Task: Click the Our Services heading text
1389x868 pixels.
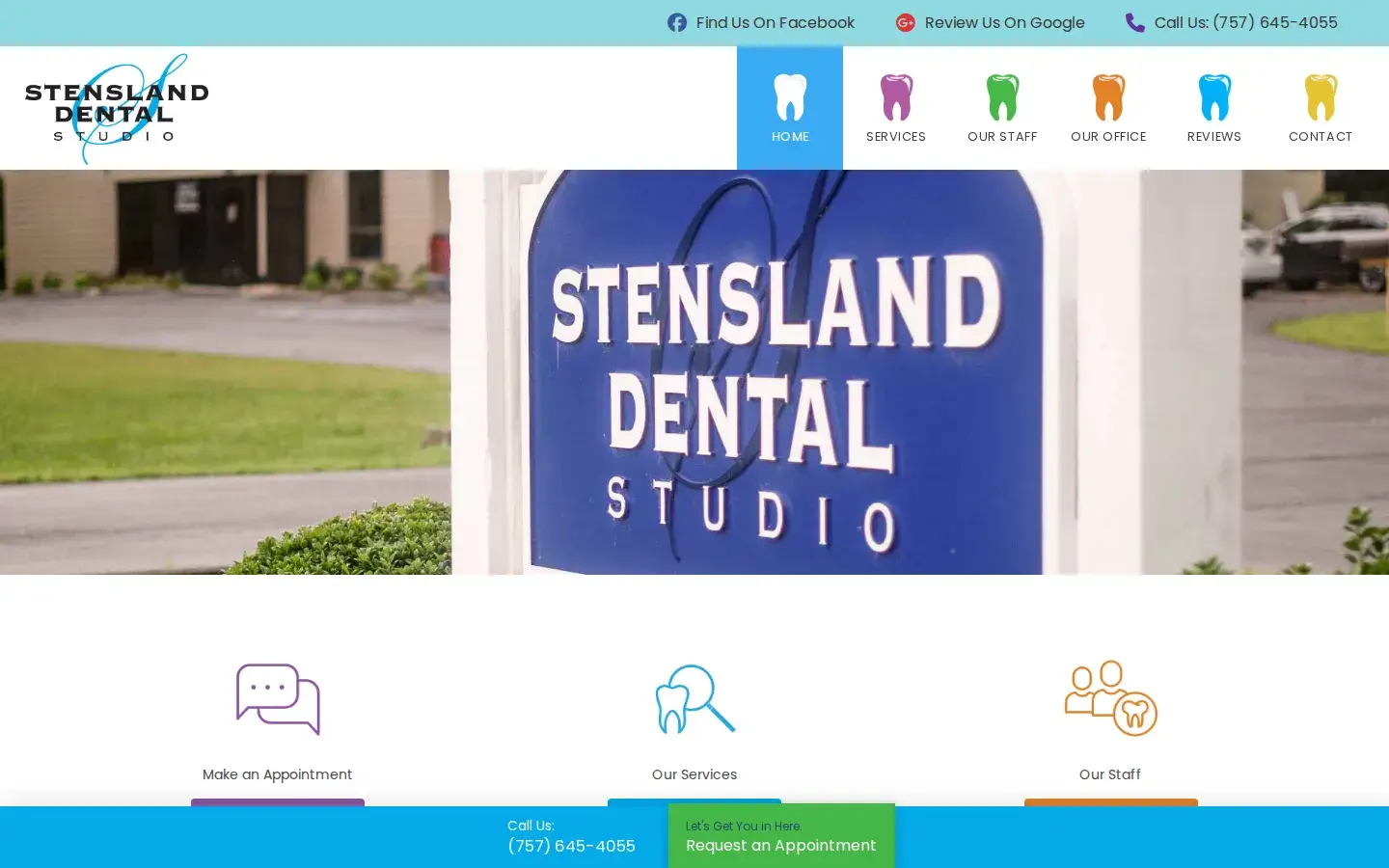Action: [x=694, y=774]
